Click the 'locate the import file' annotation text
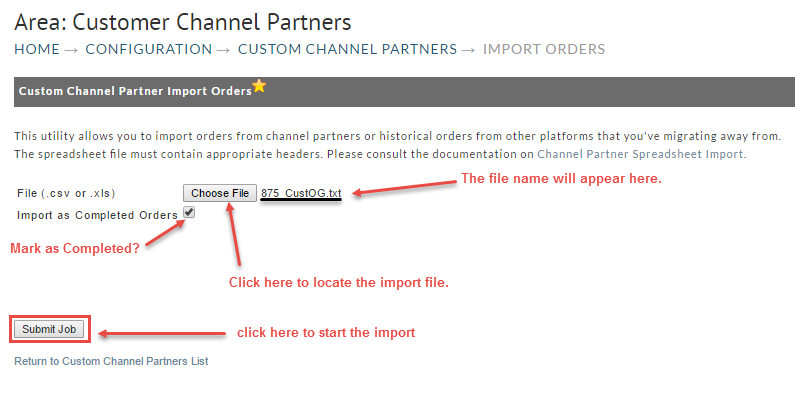The width and height of the screenshot is (811, 409). [x=339, y=282]
